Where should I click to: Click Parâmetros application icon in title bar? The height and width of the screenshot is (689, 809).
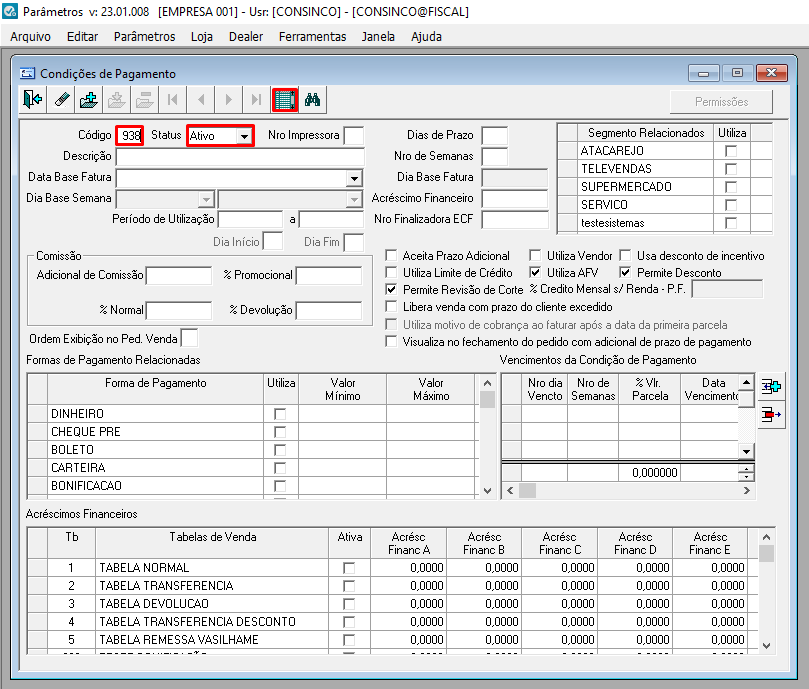click(x=10, y=11)
